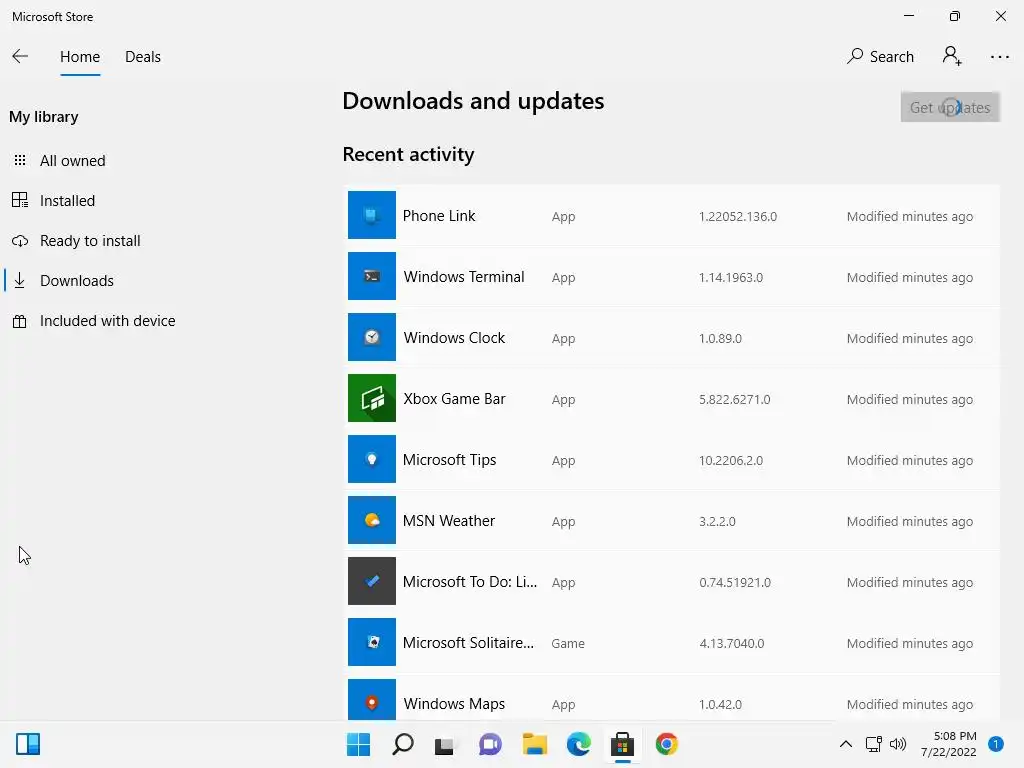Screen dimensions: 1024x768
Task: Open the Microsoft To Do: Li... link
Action: coord(470,581)
